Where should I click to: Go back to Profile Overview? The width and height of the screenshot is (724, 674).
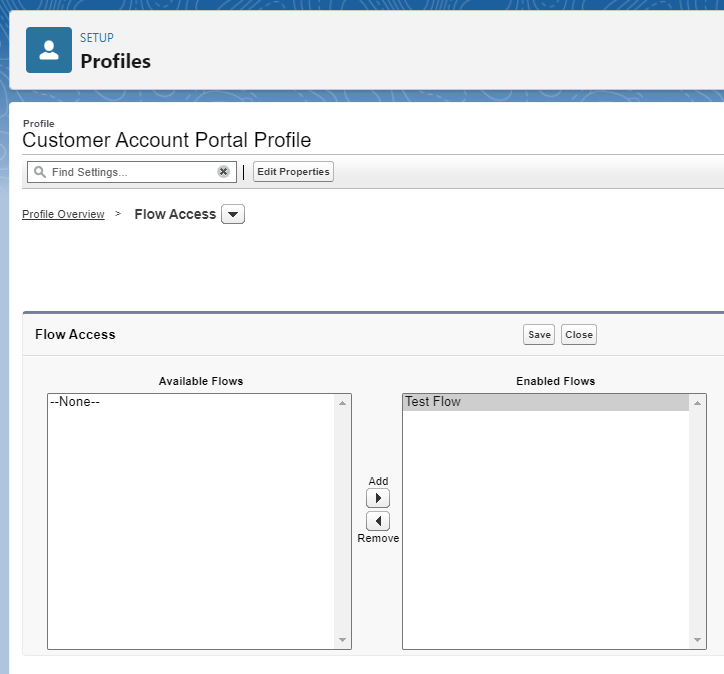[63, 214]
